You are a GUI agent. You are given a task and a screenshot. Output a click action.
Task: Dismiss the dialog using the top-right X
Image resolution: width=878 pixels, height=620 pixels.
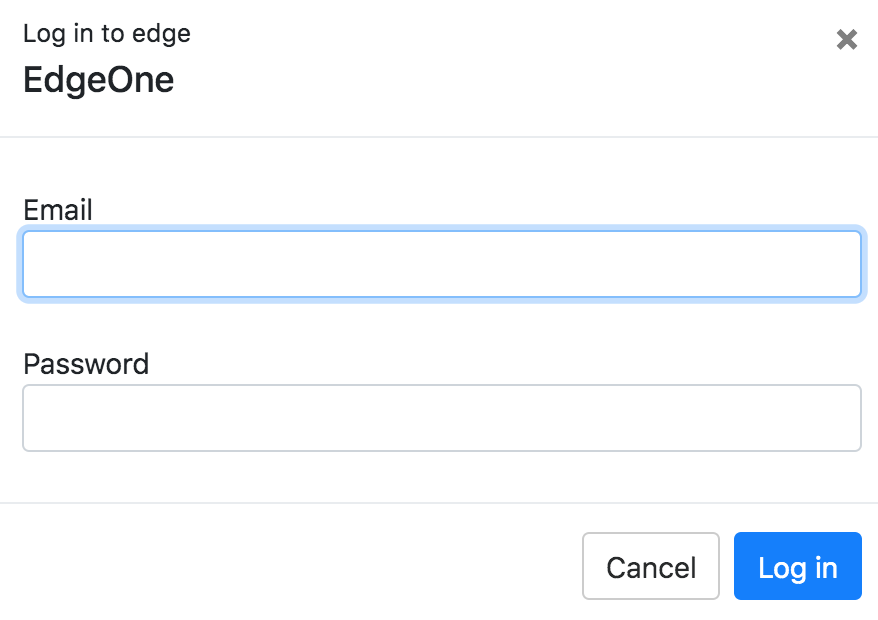846,40
